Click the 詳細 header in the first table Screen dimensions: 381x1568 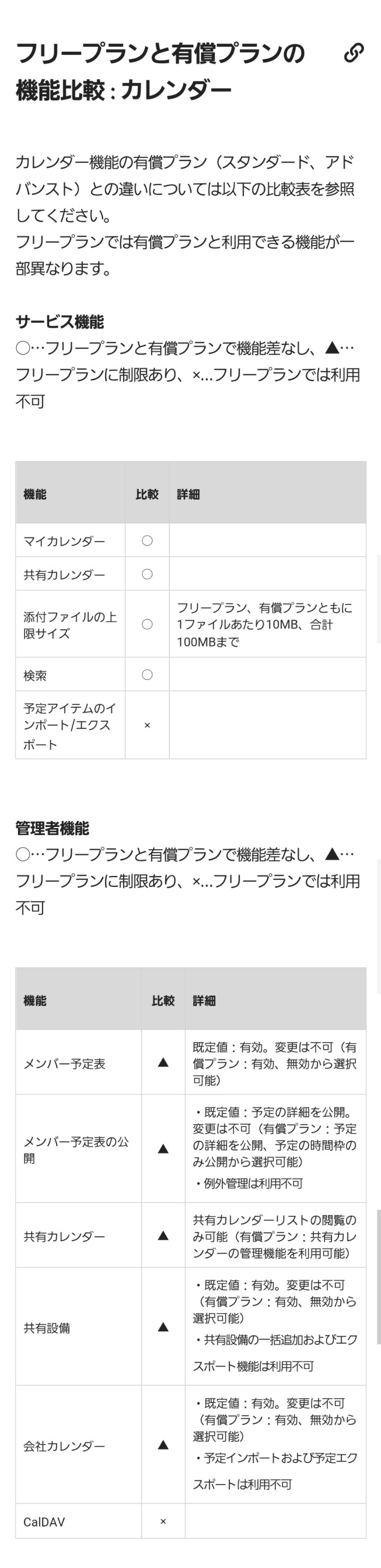pyautogui.click(x=189, y=494)
